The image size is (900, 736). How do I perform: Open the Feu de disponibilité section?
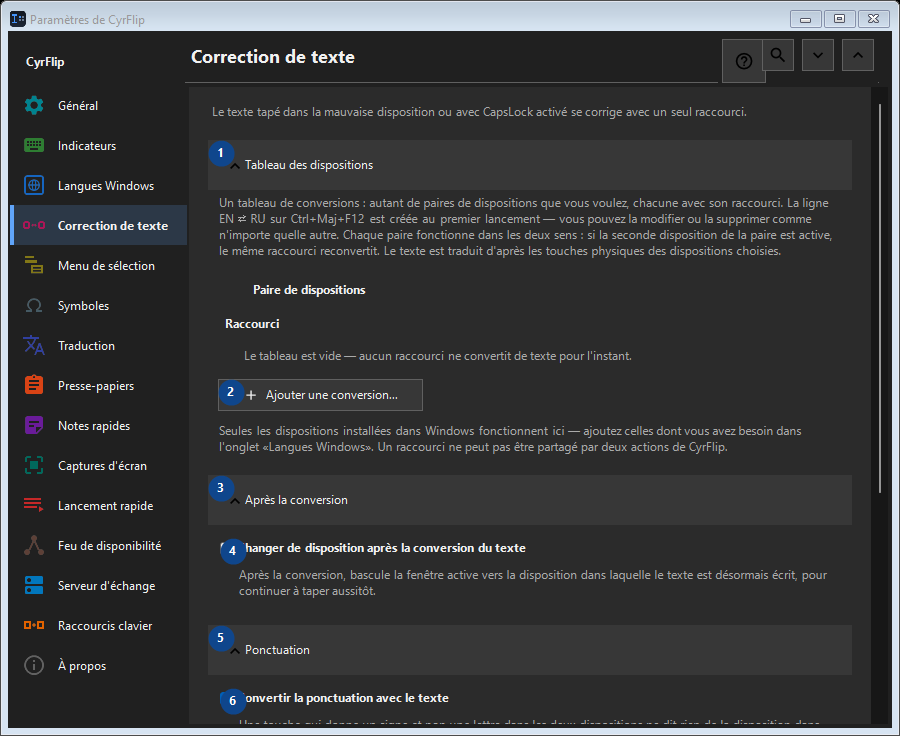coord(98,545)
